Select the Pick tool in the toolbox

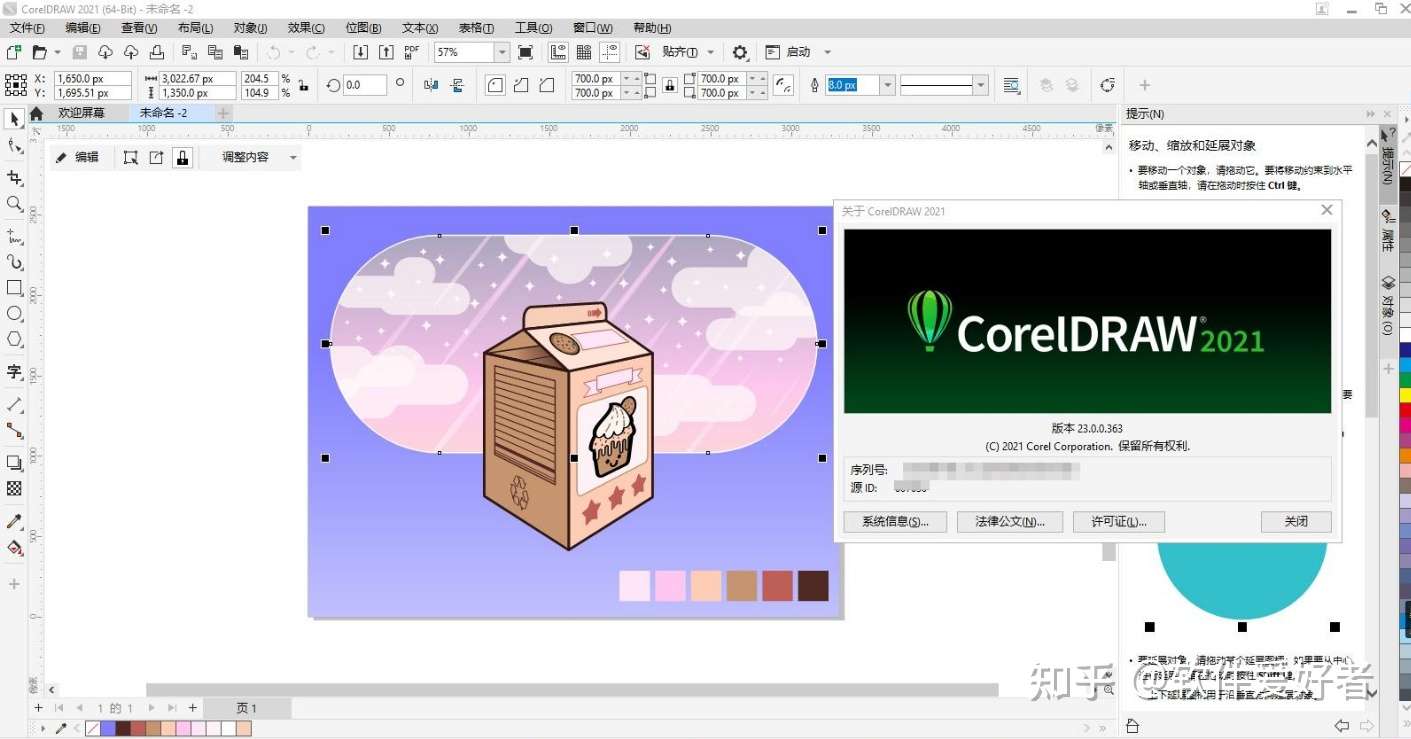pyautogui.click(x=14, y=118)
